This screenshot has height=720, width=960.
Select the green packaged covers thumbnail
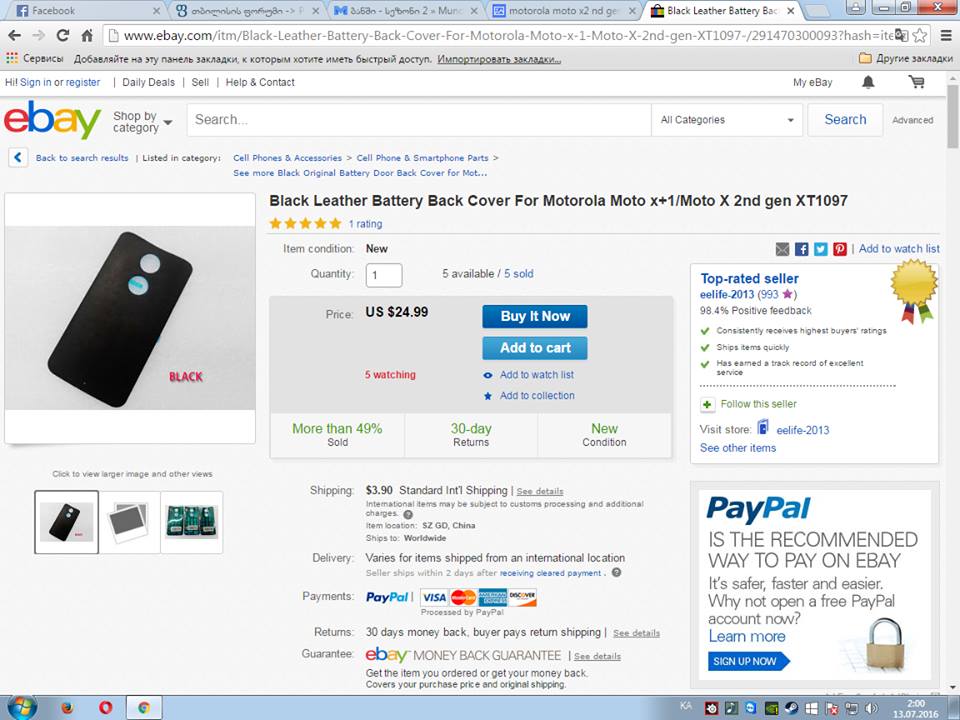pyautogui.click(x=192, y=522)
